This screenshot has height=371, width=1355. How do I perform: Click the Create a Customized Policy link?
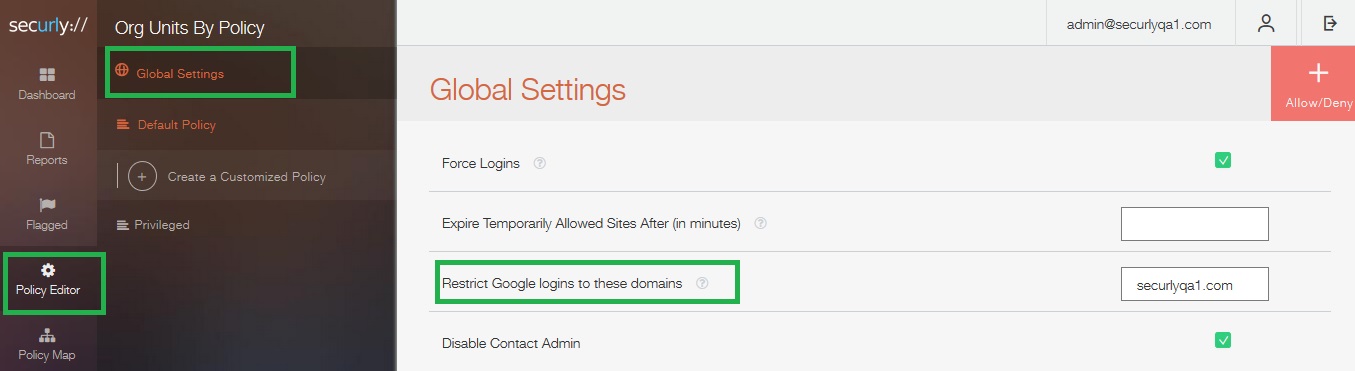[x=247, y=177]
